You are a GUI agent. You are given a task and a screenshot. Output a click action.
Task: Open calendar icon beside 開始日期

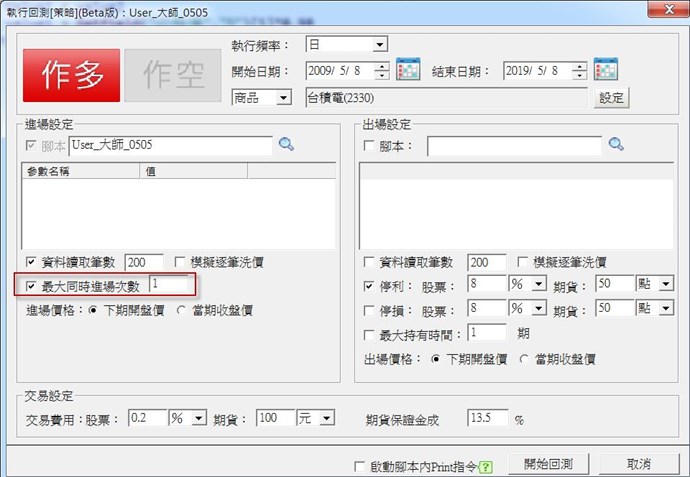click(x=407, y=71)
